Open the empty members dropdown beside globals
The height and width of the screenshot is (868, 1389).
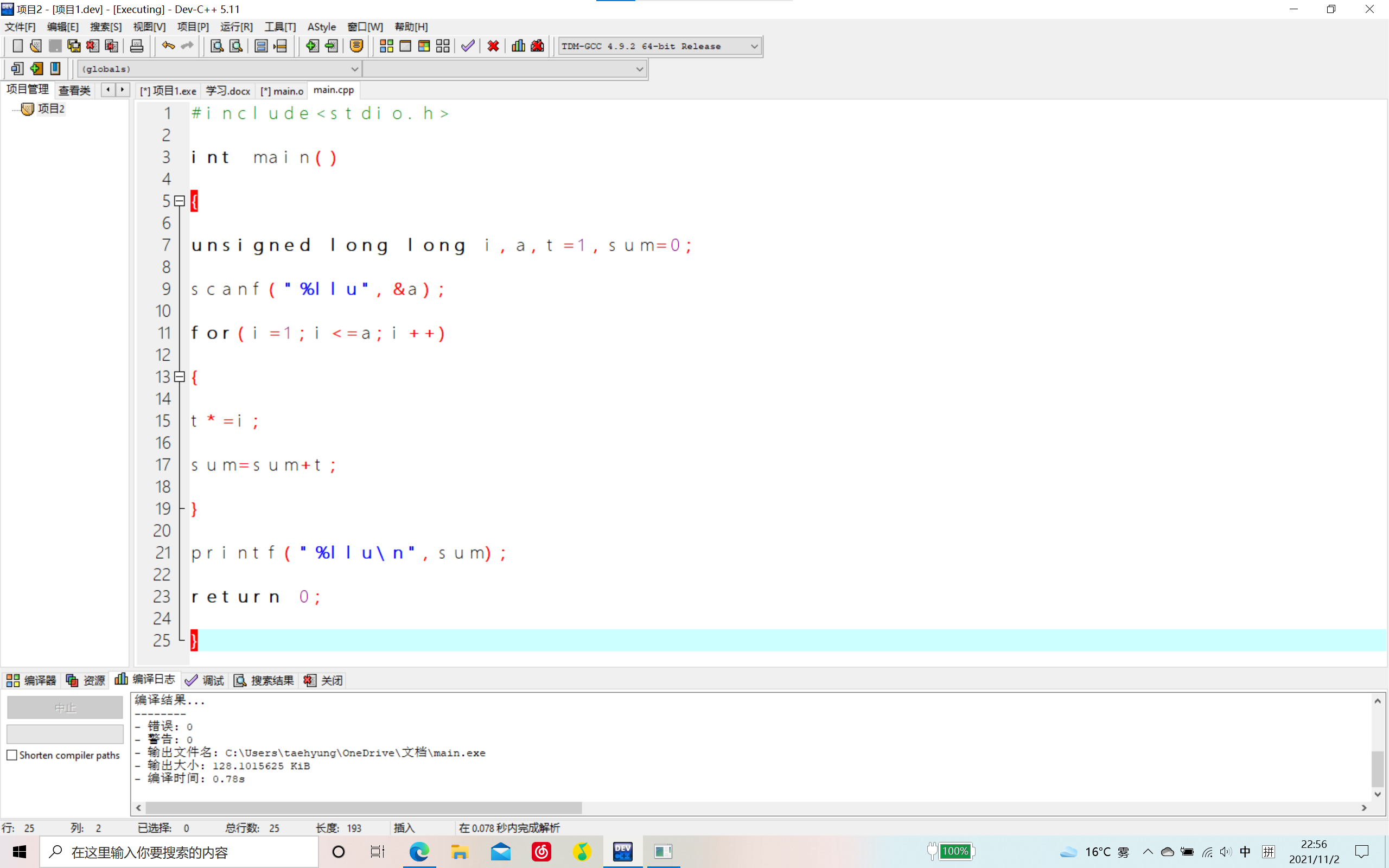coord(639,69)
